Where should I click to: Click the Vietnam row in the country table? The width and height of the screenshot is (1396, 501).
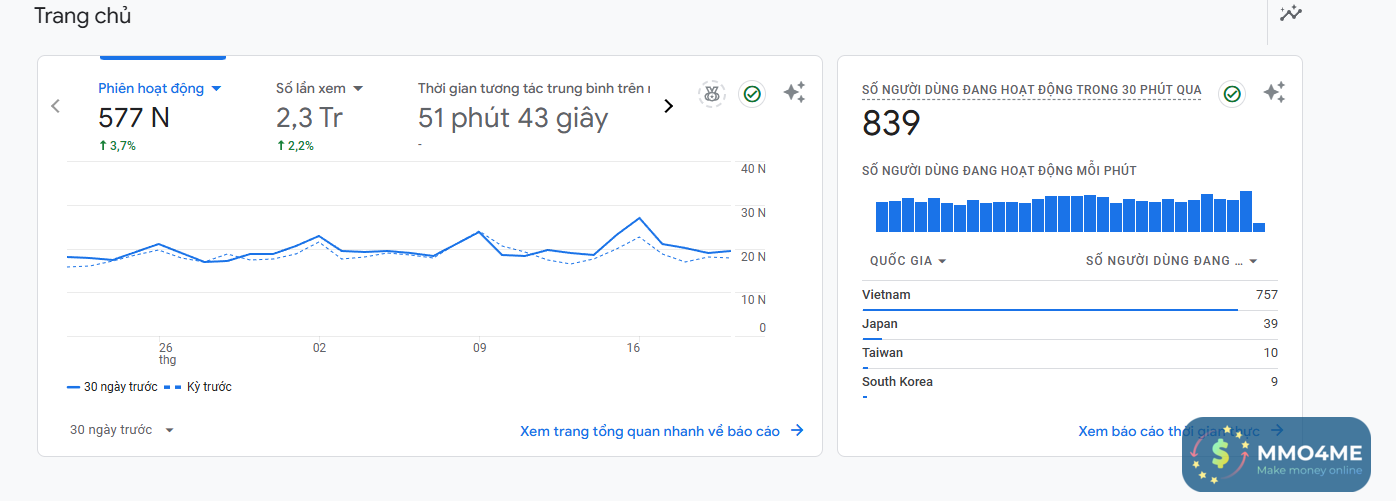click(1069, 295)
